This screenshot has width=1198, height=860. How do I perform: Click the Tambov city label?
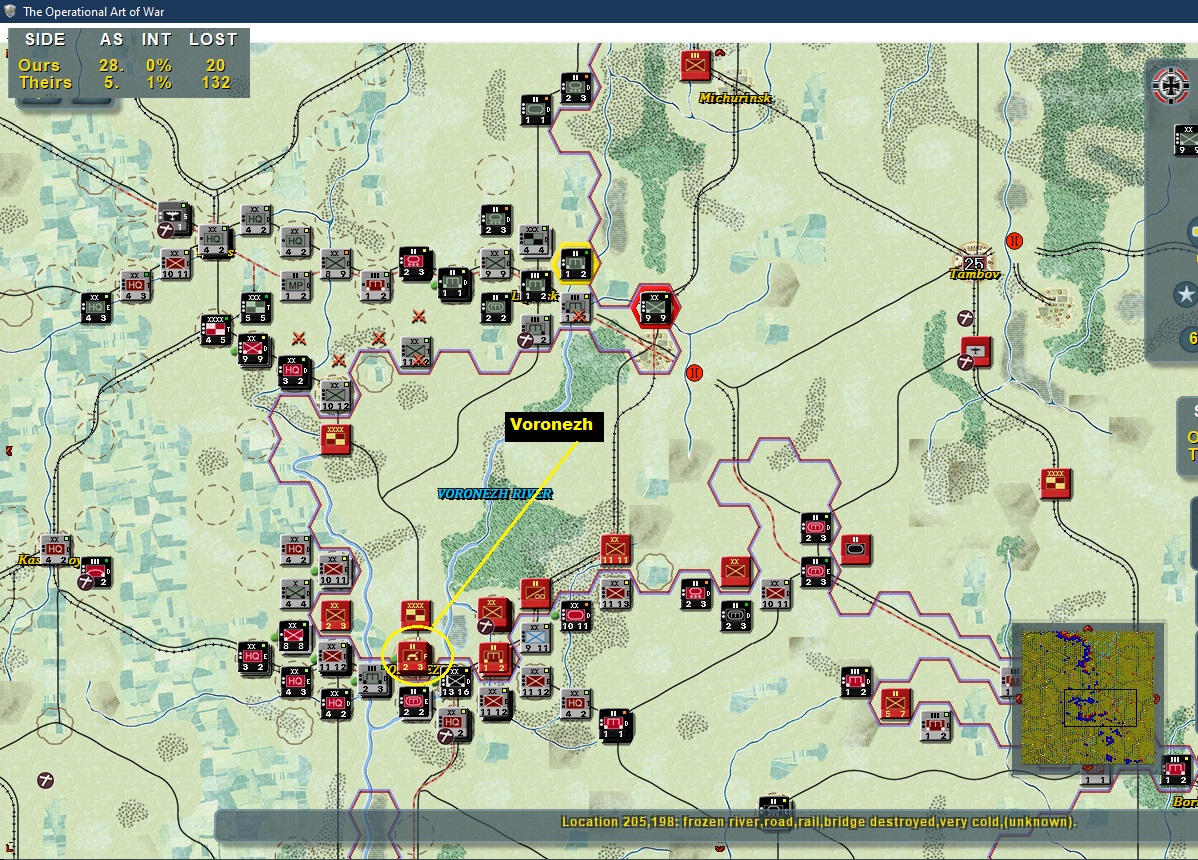pyautogui.click(x=974, y=274)
